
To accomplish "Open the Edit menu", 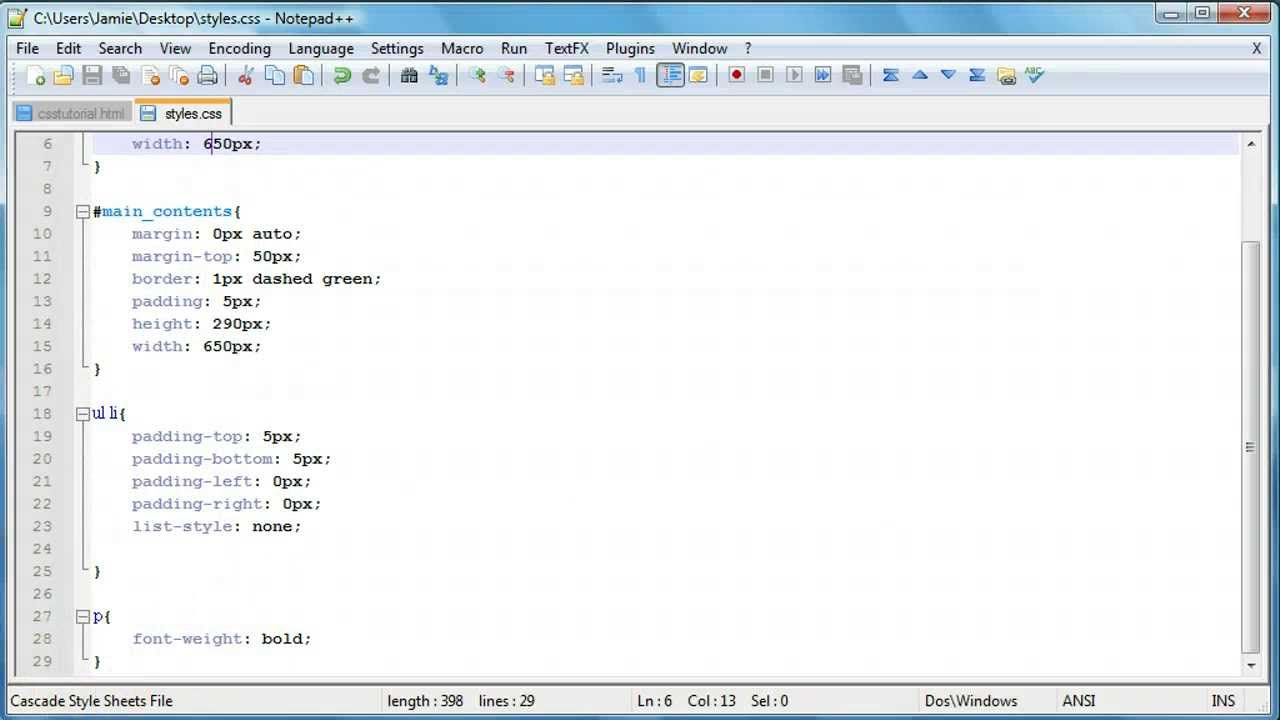I will pyautogui.click(x=69, y=48).
